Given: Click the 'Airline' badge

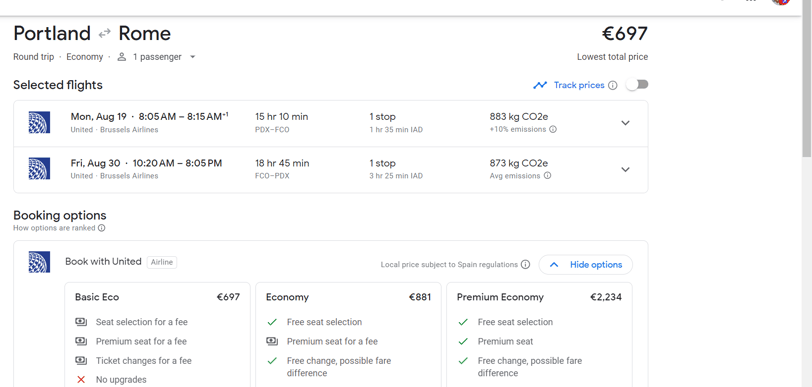Looking at the screenshot, I should coord(162,262).
